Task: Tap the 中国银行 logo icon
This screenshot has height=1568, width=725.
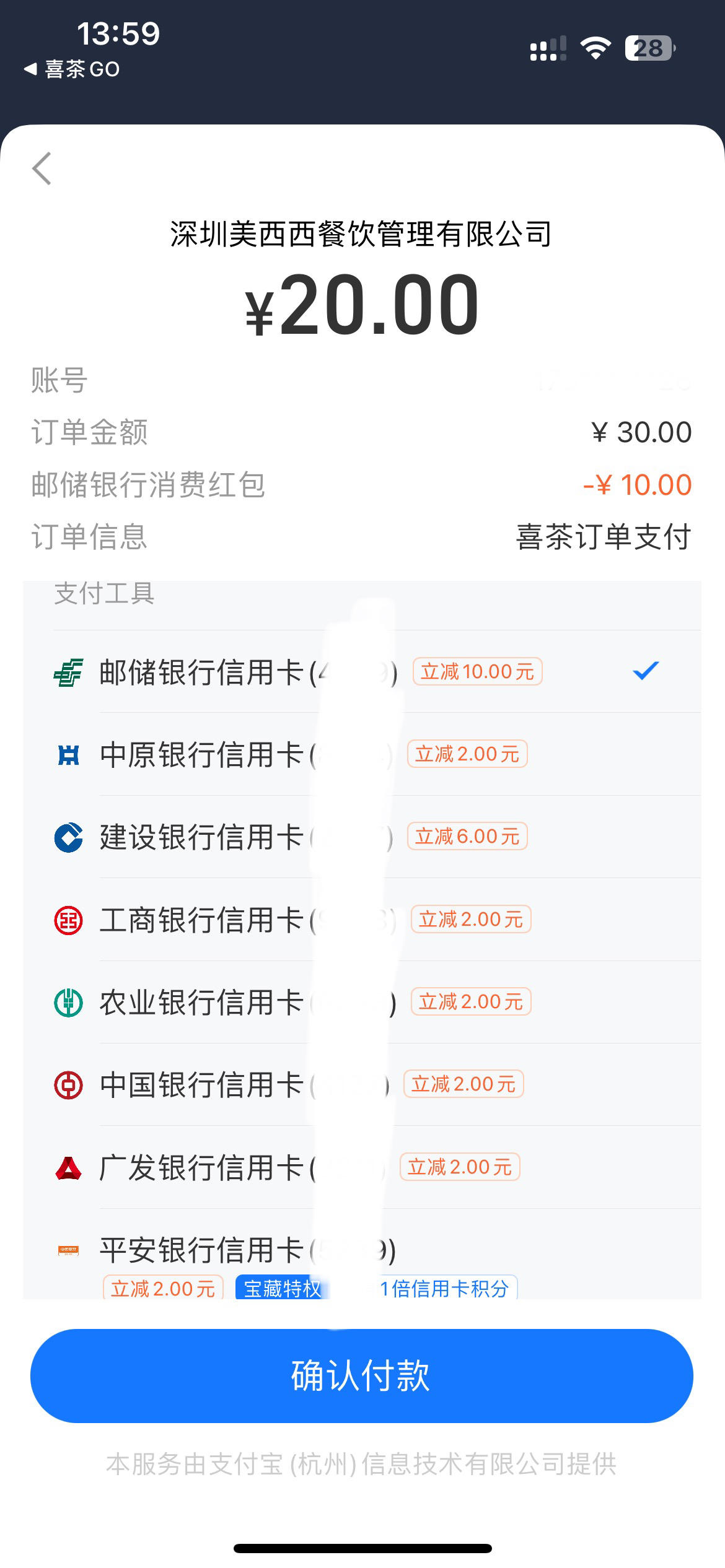Action: click(x=68, y=1085)
